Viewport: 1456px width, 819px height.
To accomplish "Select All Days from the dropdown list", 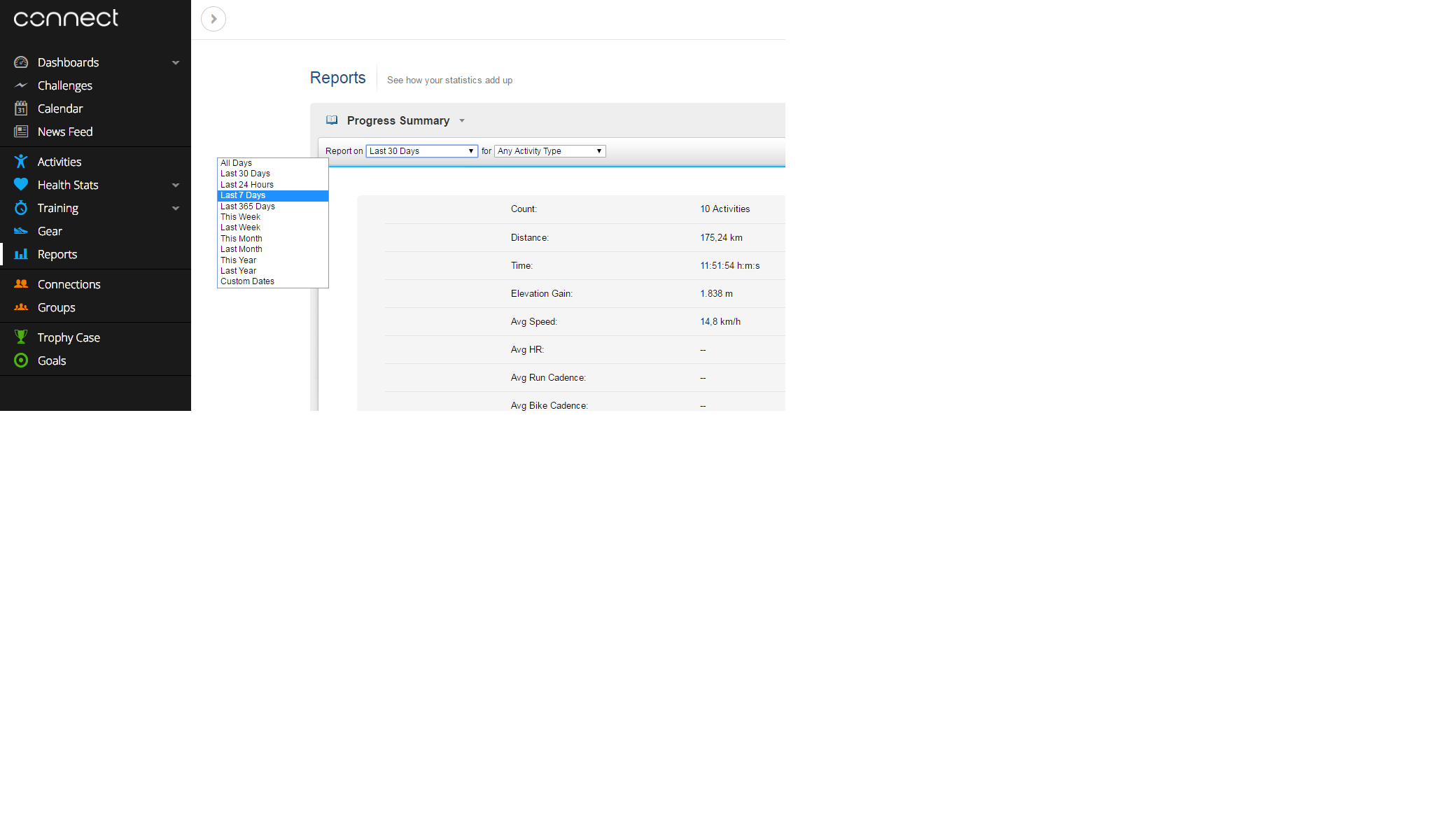I will [x=273, y=163].
